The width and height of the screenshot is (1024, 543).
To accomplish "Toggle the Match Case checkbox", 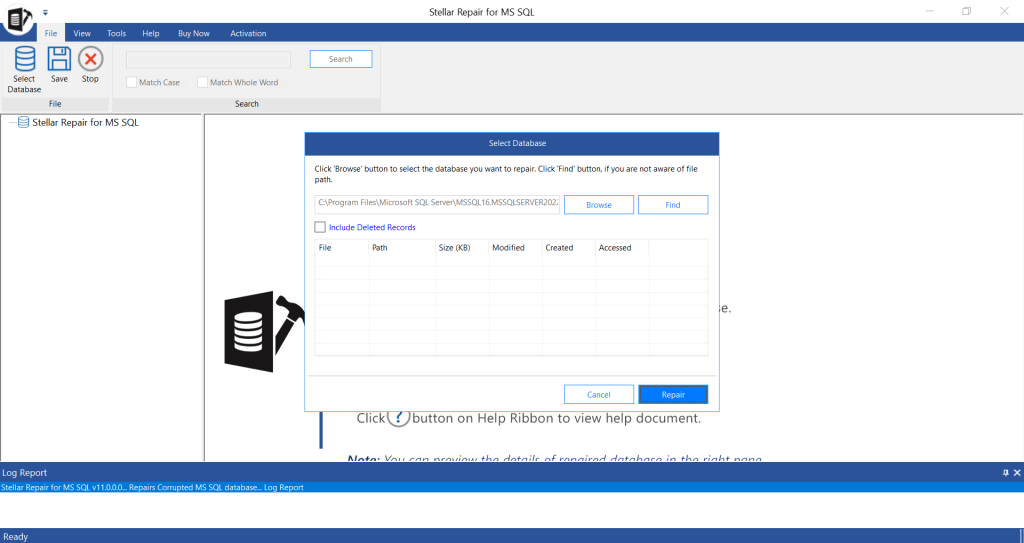I will (x=132, y=82).
